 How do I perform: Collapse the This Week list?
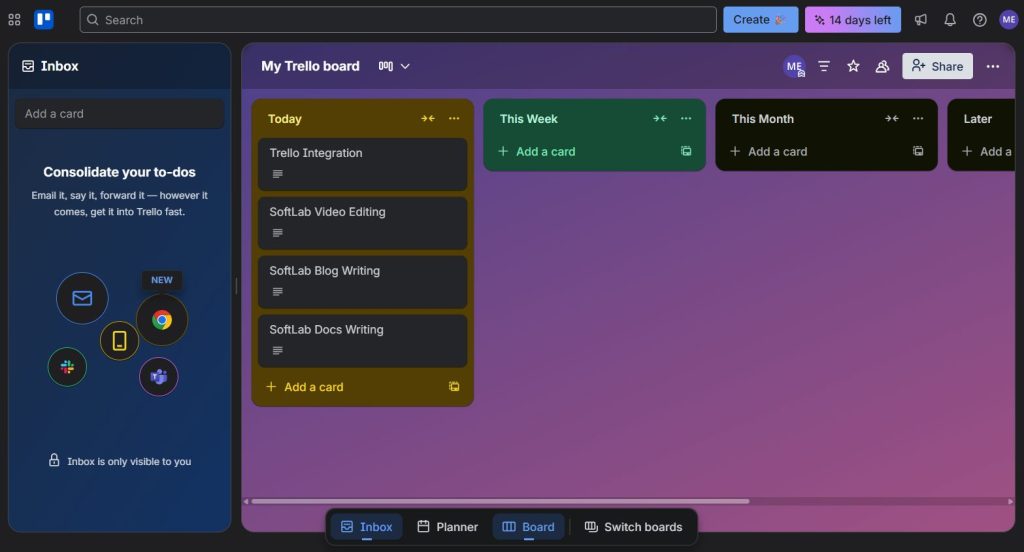pos(660,118)
